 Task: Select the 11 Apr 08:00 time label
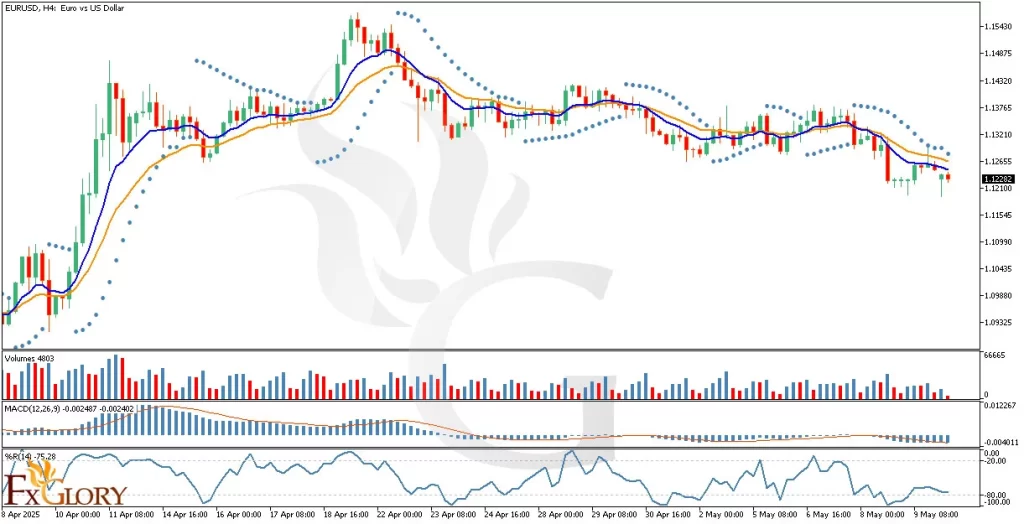tap(133, 515)
